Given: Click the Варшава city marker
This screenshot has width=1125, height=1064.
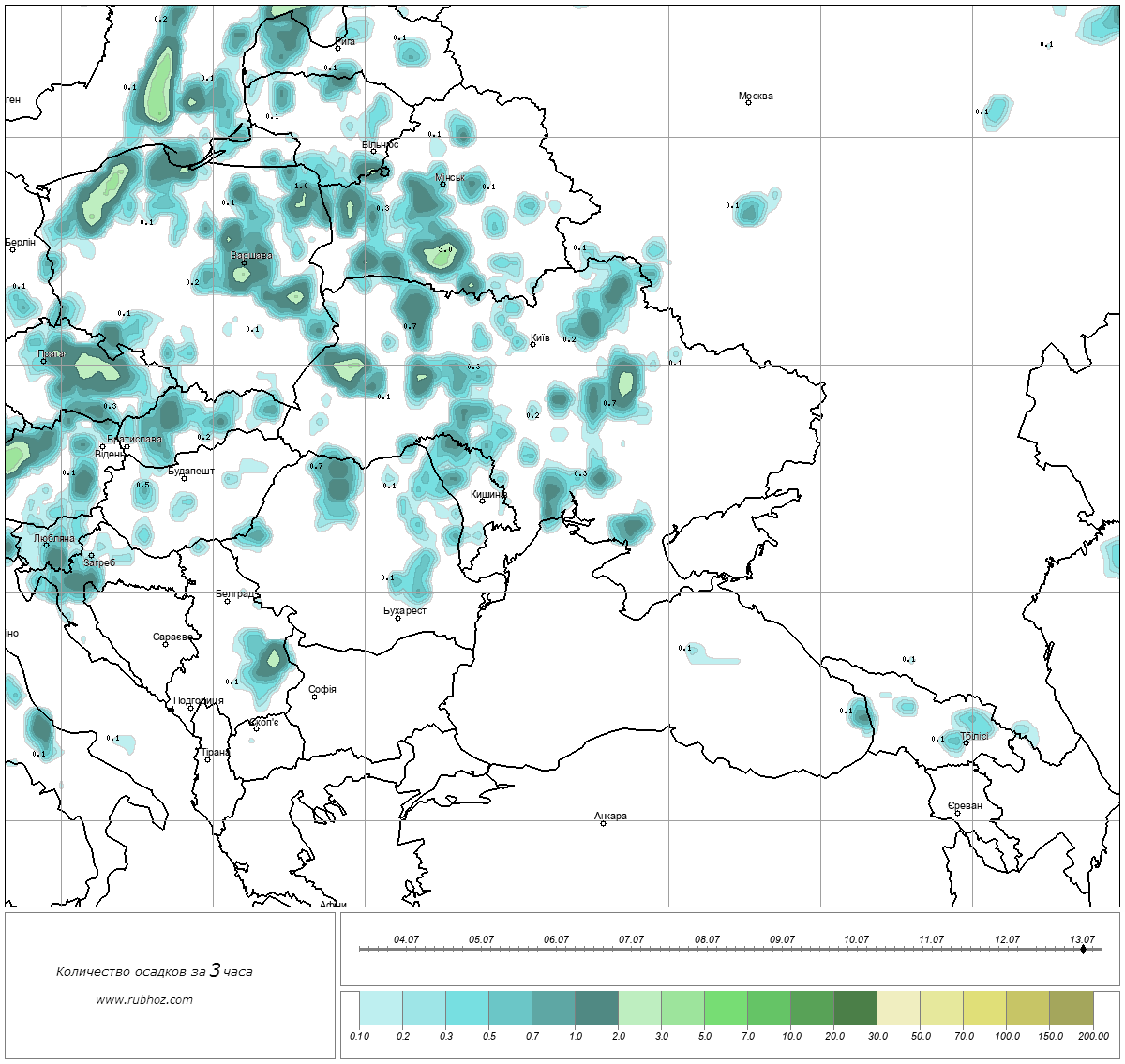Looking at the screenshot, I should [244, 263].
